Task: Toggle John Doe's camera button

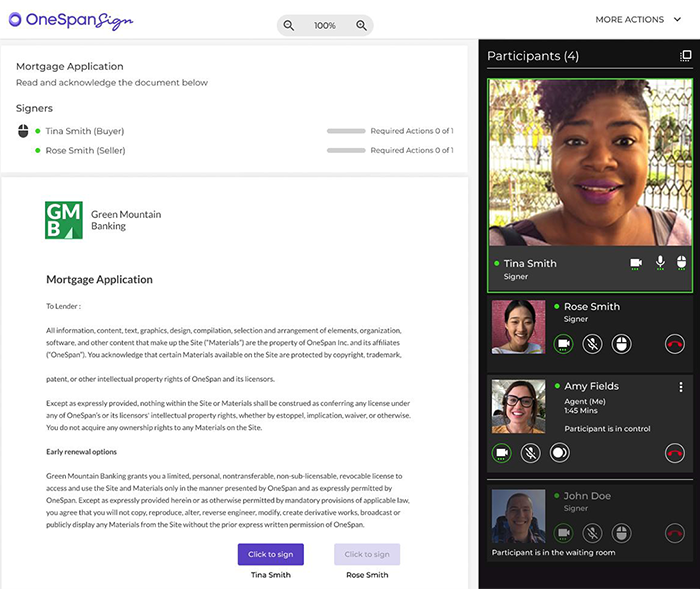Action: (x=563, y=533)
